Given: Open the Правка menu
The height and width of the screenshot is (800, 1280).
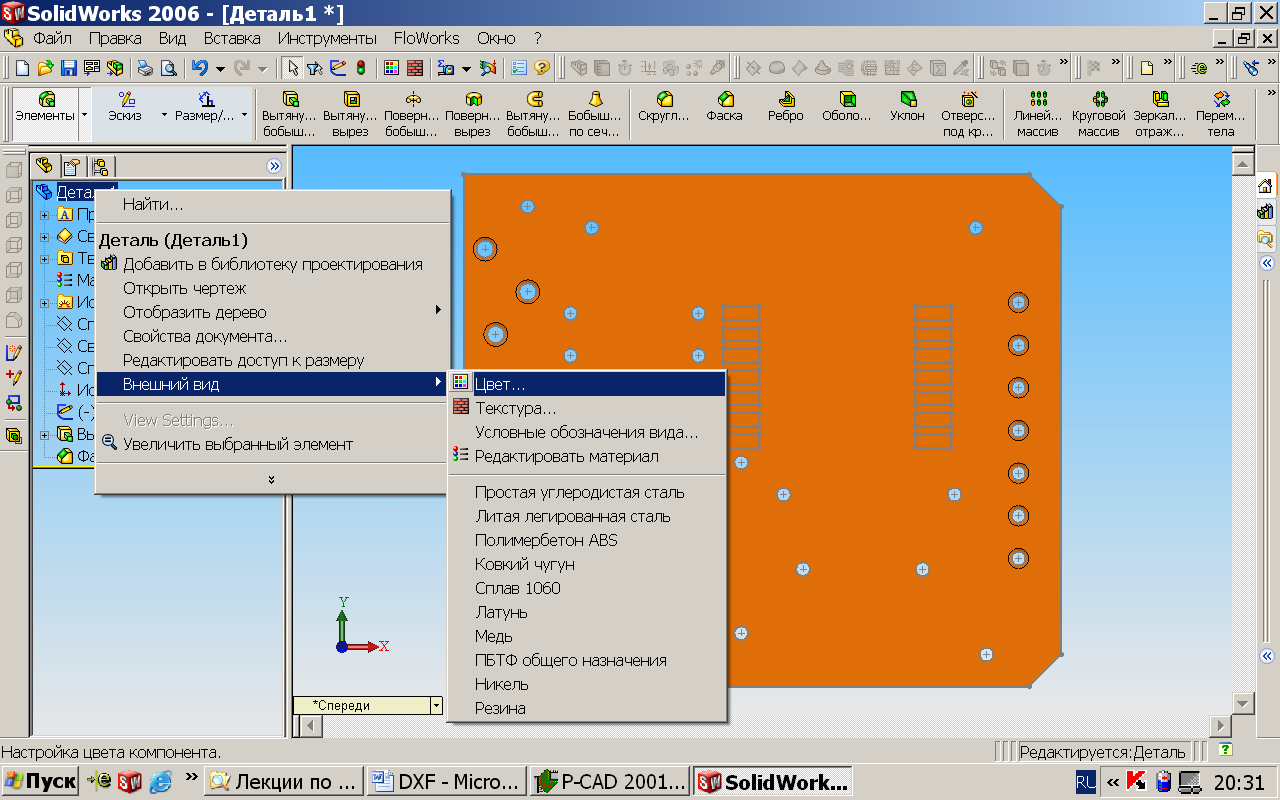Looking at the screenshot, I should click(x=115, y=38).
